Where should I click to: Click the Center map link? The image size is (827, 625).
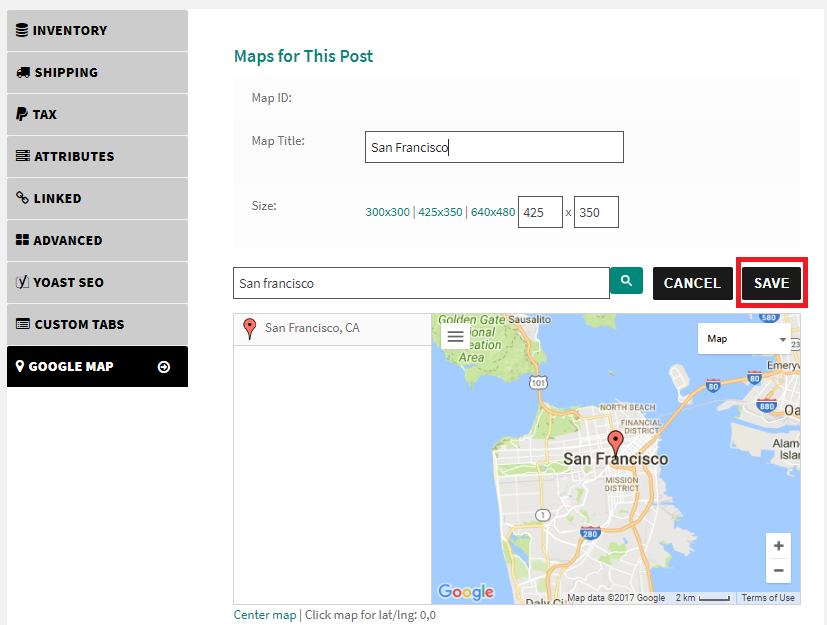(x=265, y=615)
